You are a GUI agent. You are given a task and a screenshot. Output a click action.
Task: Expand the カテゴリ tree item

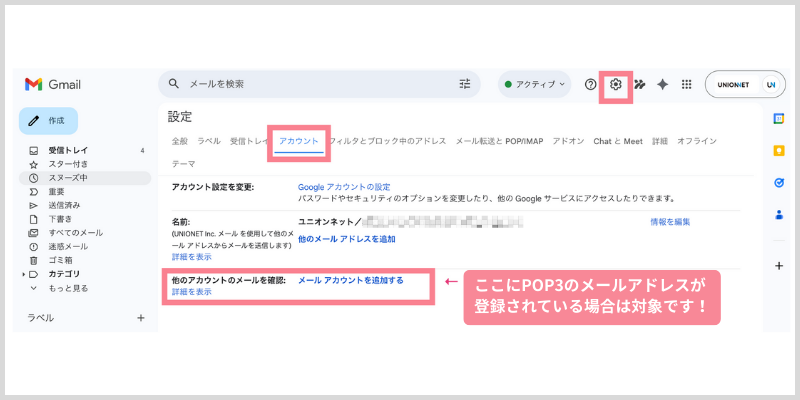(x=24, y=274)
